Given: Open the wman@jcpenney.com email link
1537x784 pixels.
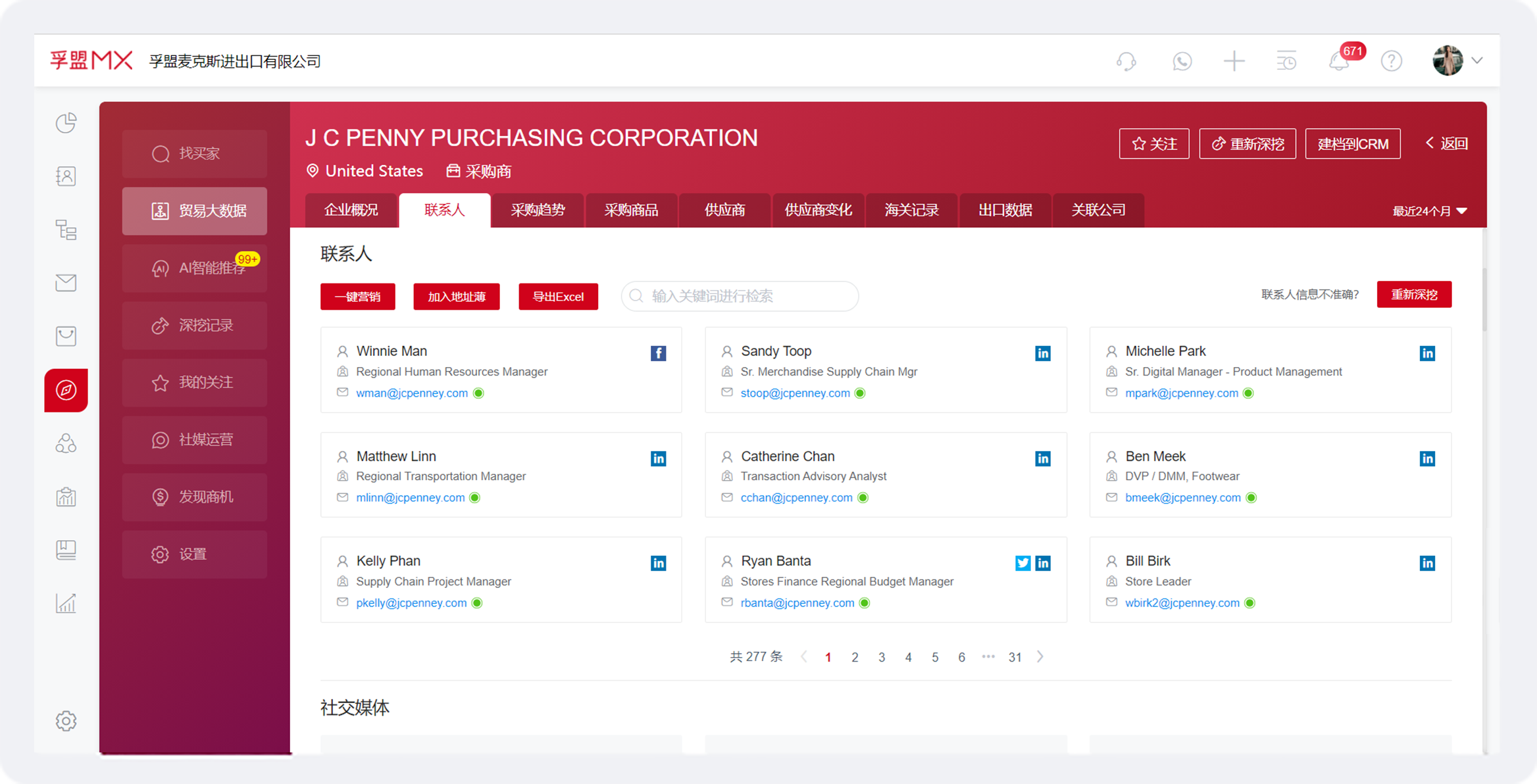Looking at the screenshot, I should tap(412, 393).
